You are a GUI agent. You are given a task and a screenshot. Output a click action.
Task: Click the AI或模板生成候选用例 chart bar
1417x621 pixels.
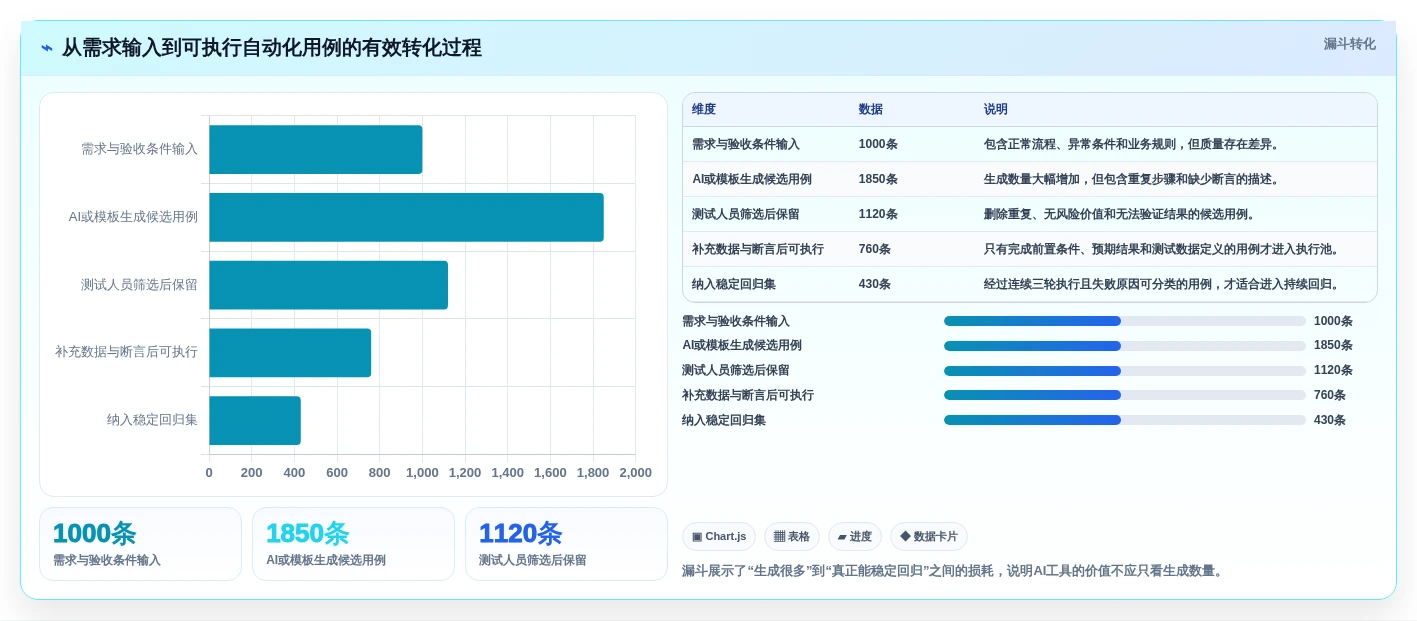pyautogui.click(x=406, y=217)
